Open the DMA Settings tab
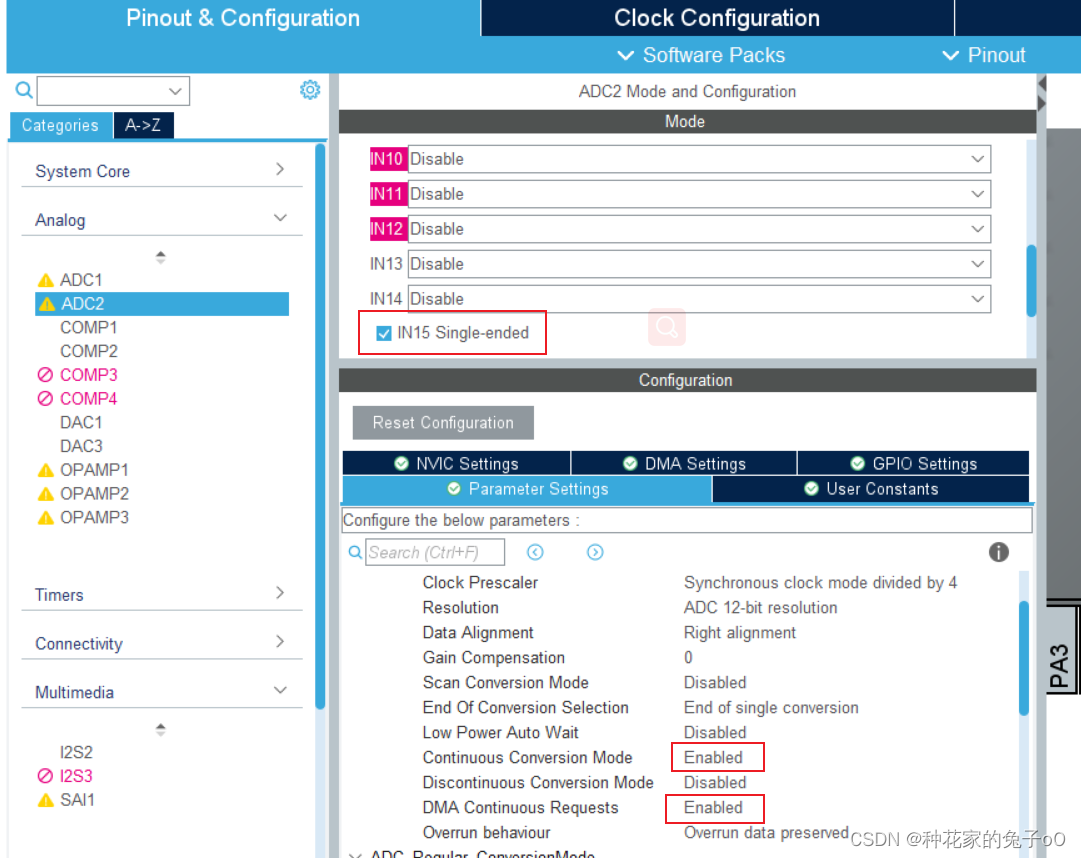Image resolution: width=1081 pixels, height=858 pixels. pos(684,463)
